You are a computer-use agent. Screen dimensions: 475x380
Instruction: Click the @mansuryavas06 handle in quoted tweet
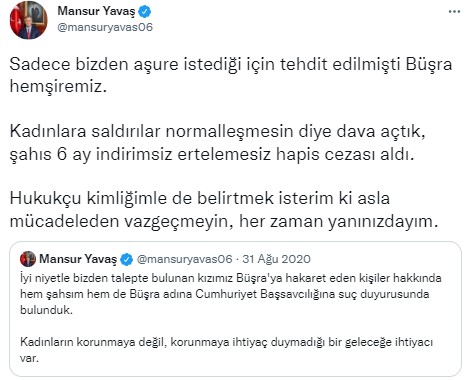click(184, 259)
